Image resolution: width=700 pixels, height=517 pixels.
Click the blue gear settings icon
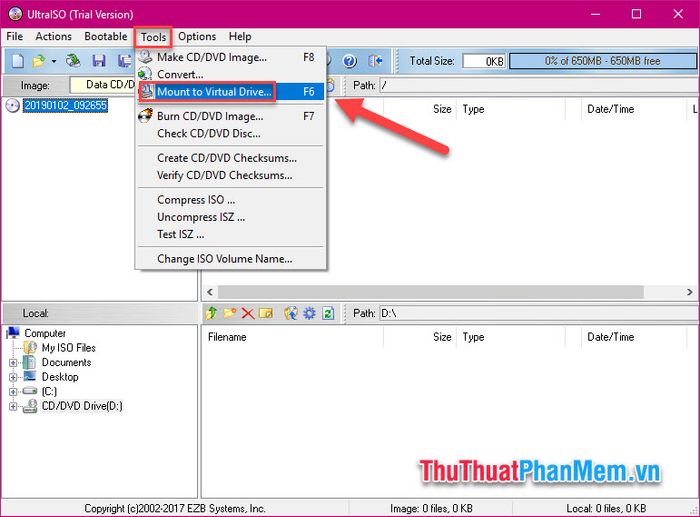point(309,313)
